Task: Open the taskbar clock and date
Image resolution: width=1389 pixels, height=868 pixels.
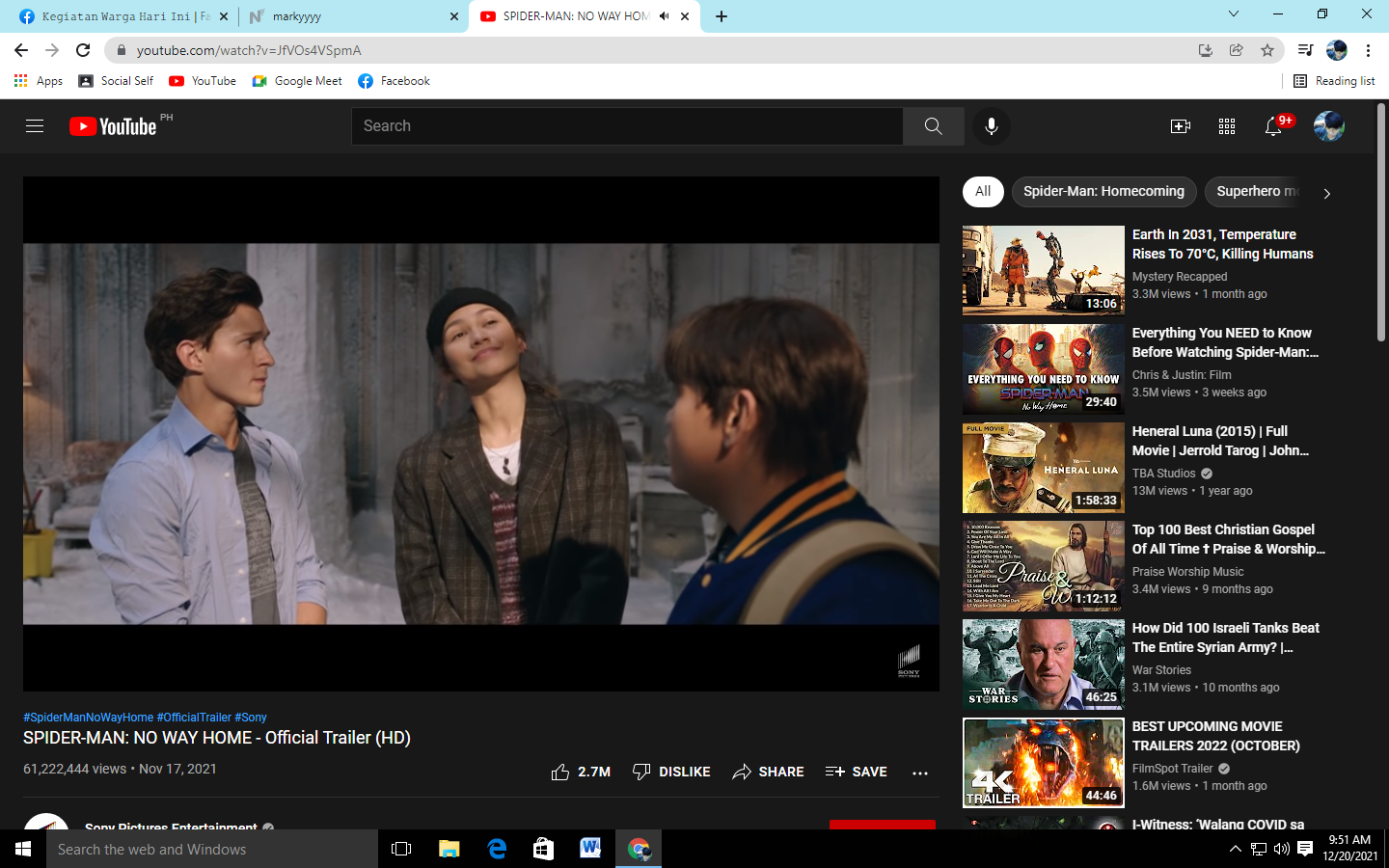Action: click(1349, 849)
